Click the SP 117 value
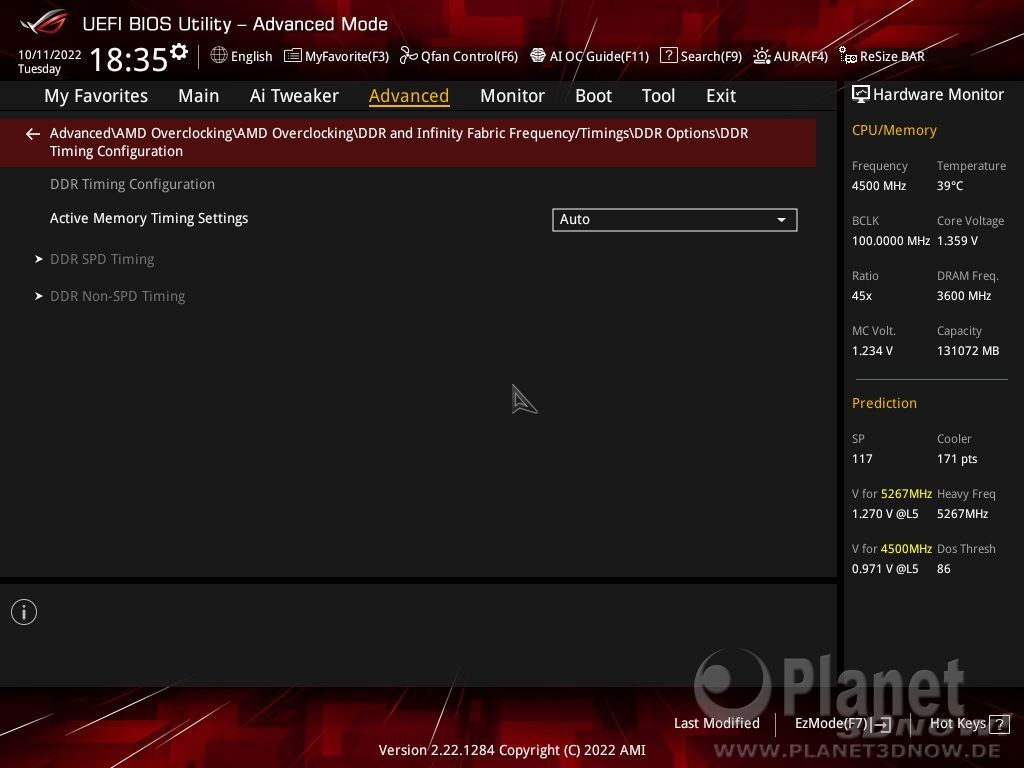The width and height of the screenshot is (1024, 768). [862, 459]
